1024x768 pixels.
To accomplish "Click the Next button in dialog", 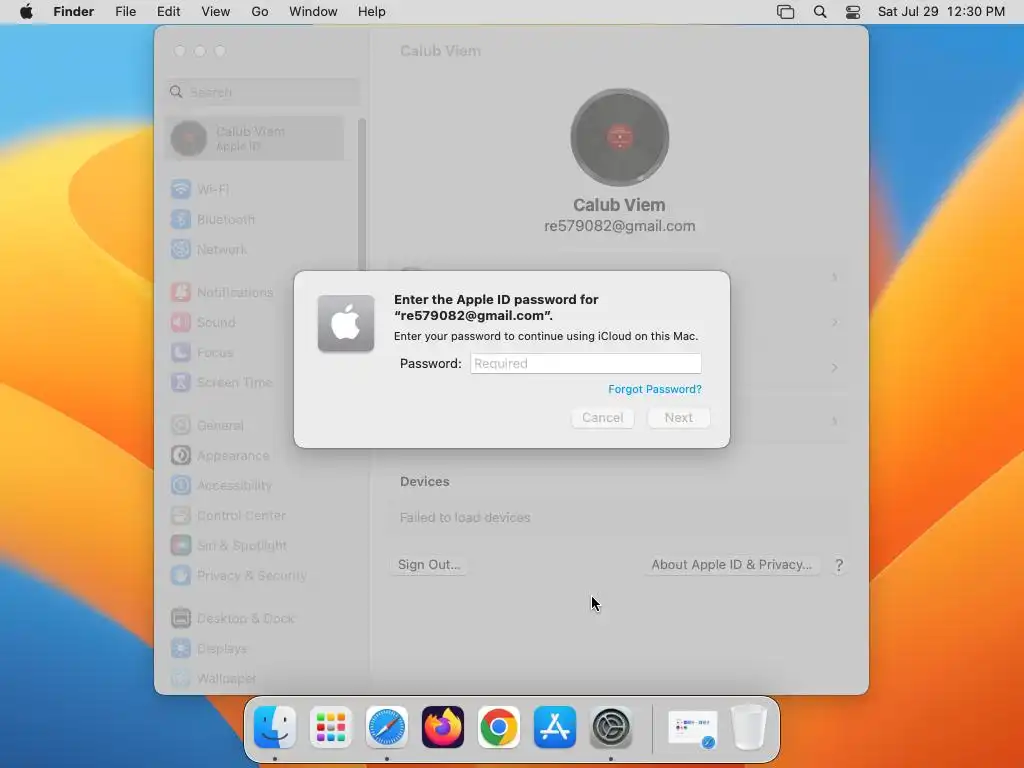I will click(x=679, y=418).
